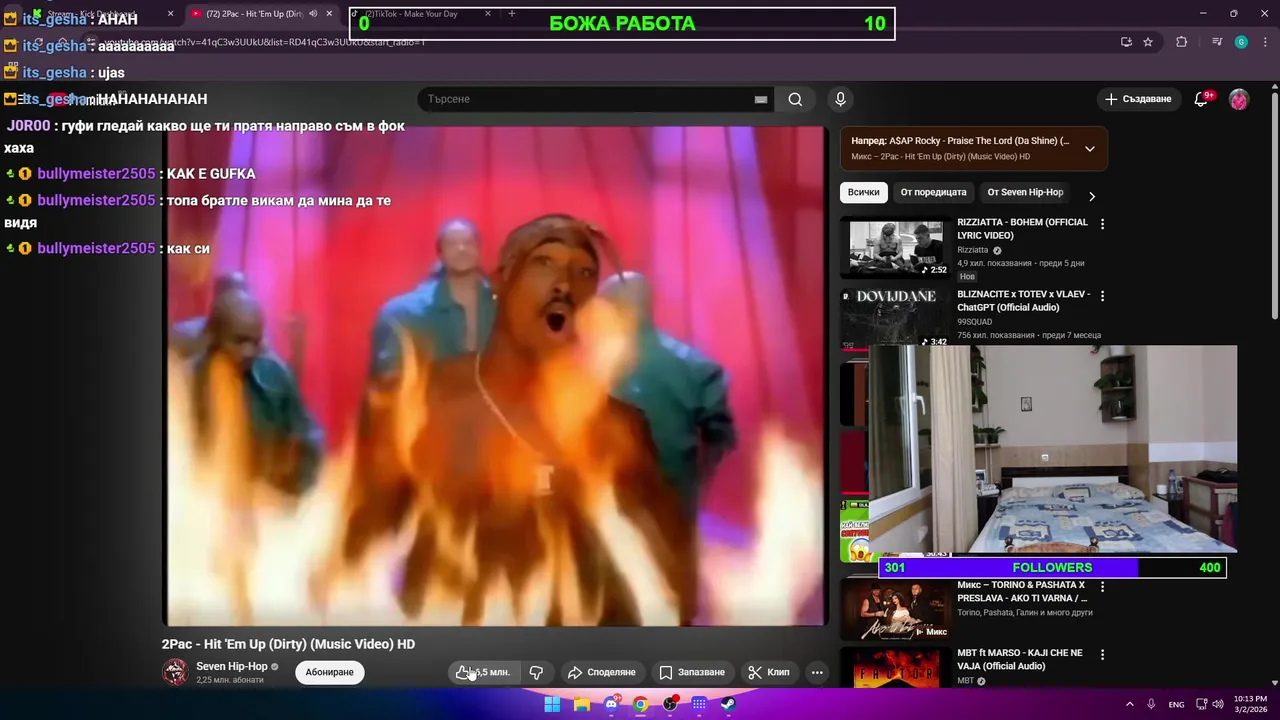The width and height of the screenshot is (1280, 720).
Task: Show more filter chips arrow
Action: [1091, 196]
